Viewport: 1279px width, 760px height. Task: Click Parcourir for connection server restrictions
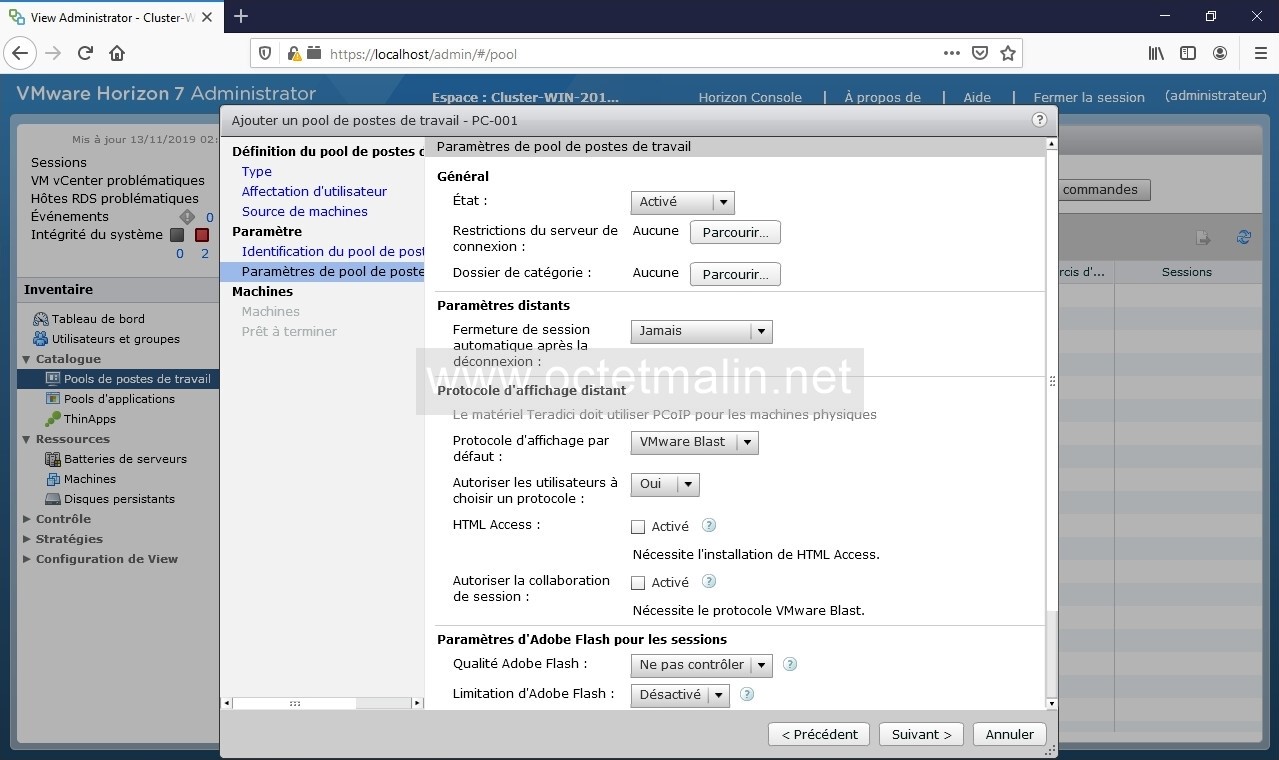735,233
